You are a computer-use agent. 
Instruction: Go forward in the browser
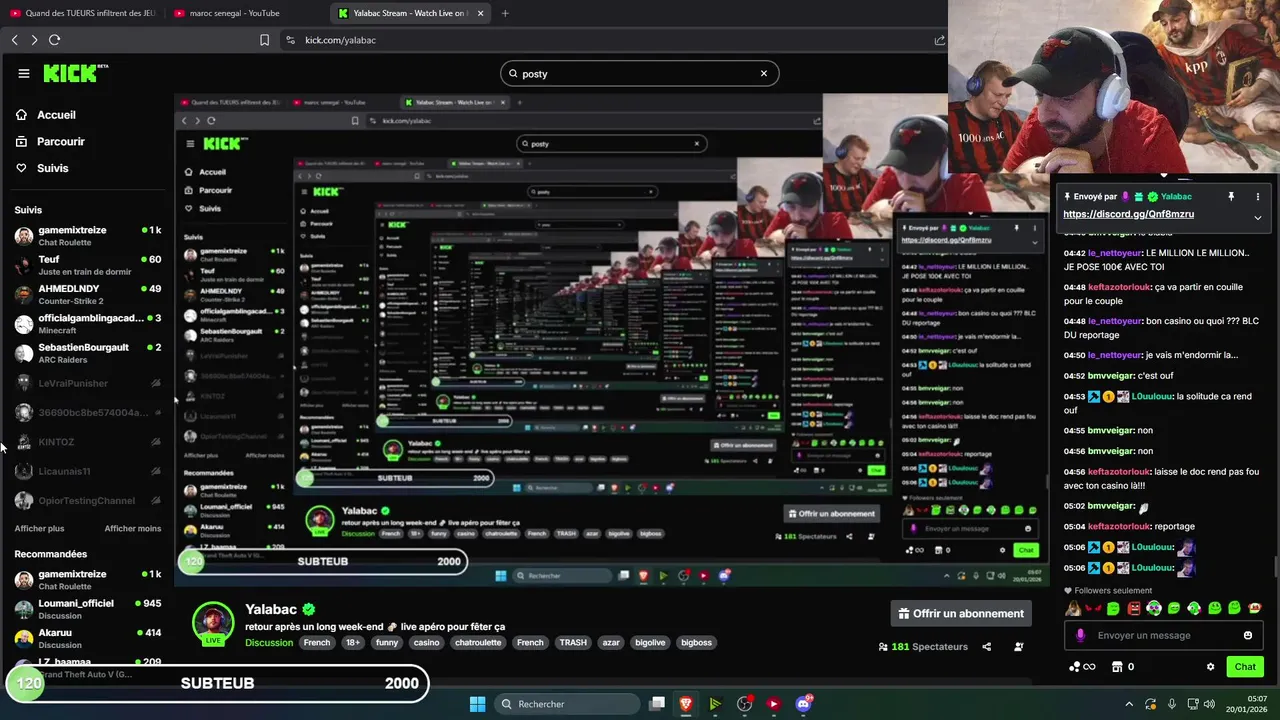click(x=34, y=40)
